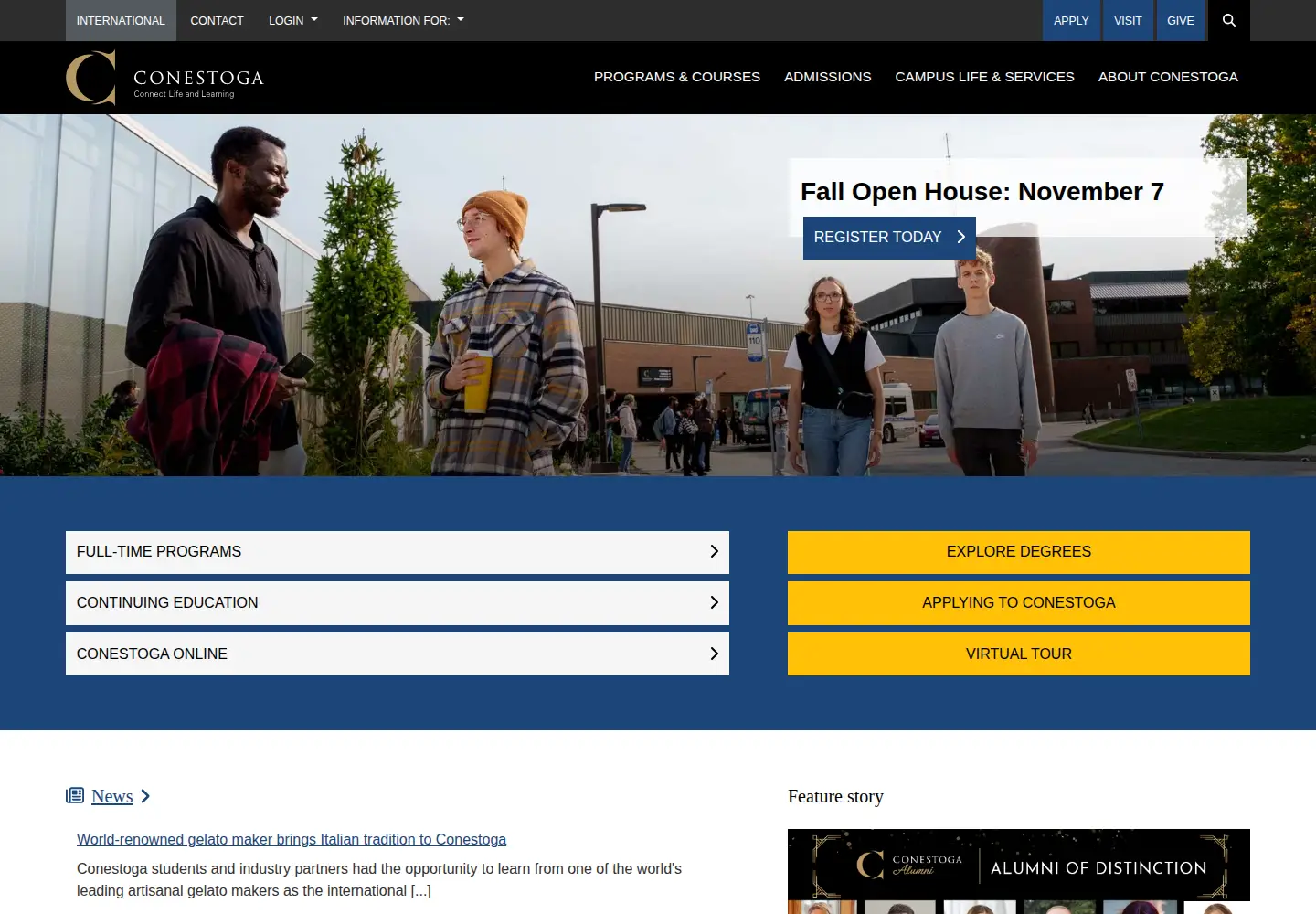Image resolution: width=1316 pixels, height=914 pixels.
Task: Open Full-Time Programs
Action: (x=398, y=552)
